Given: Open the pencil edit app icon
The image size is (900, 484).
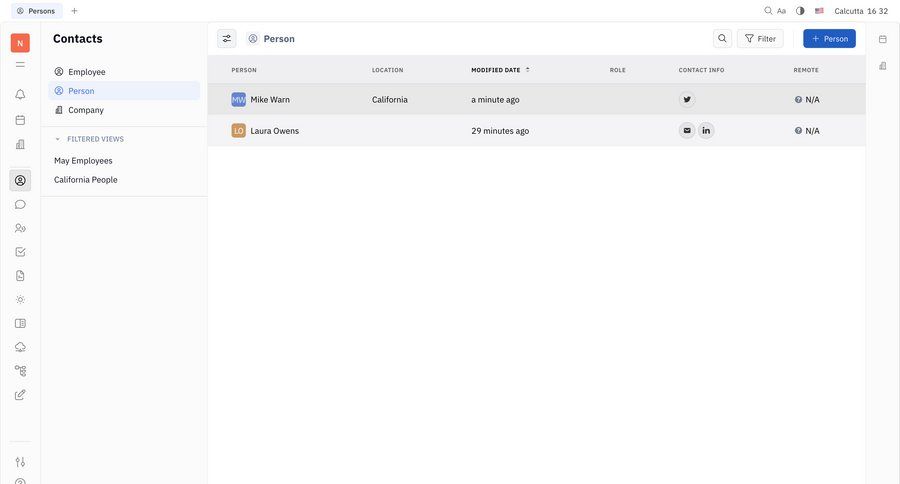Looking at the screenshot, I should 20,394.
